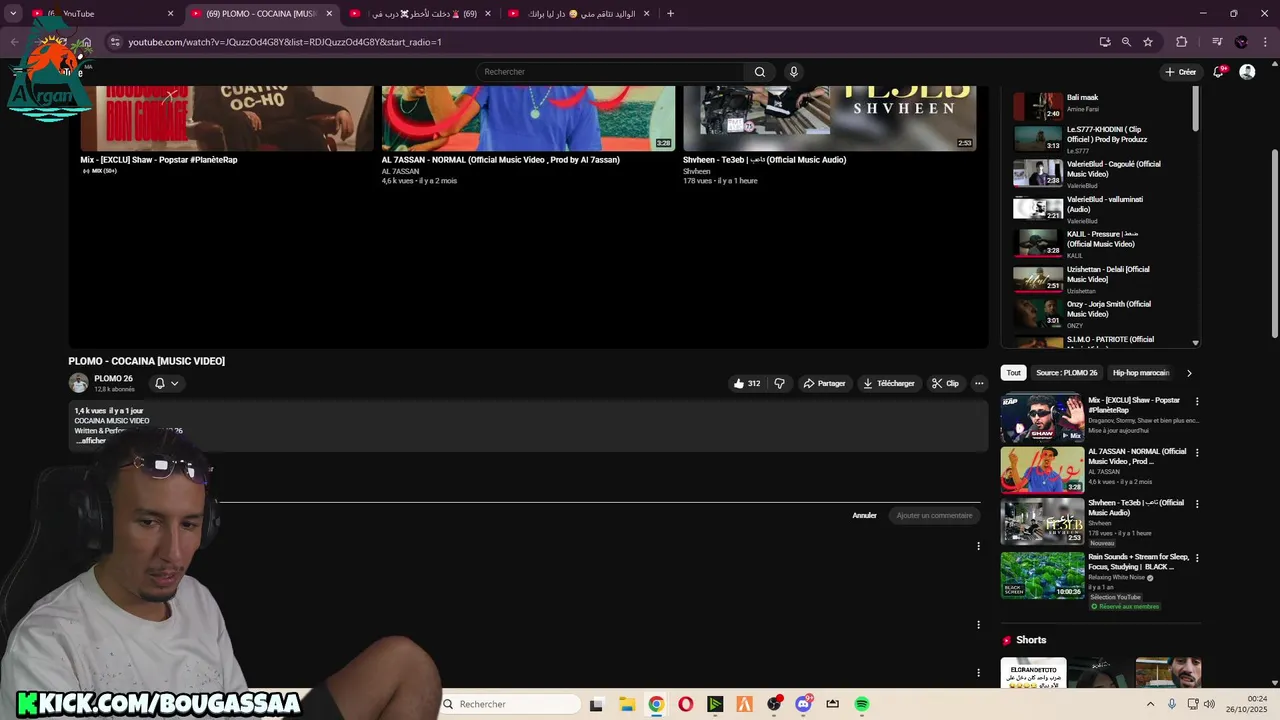Switch to the fourth Arabic-titled tab
This screenshot has width=1280, height=720.
[578, 14]
